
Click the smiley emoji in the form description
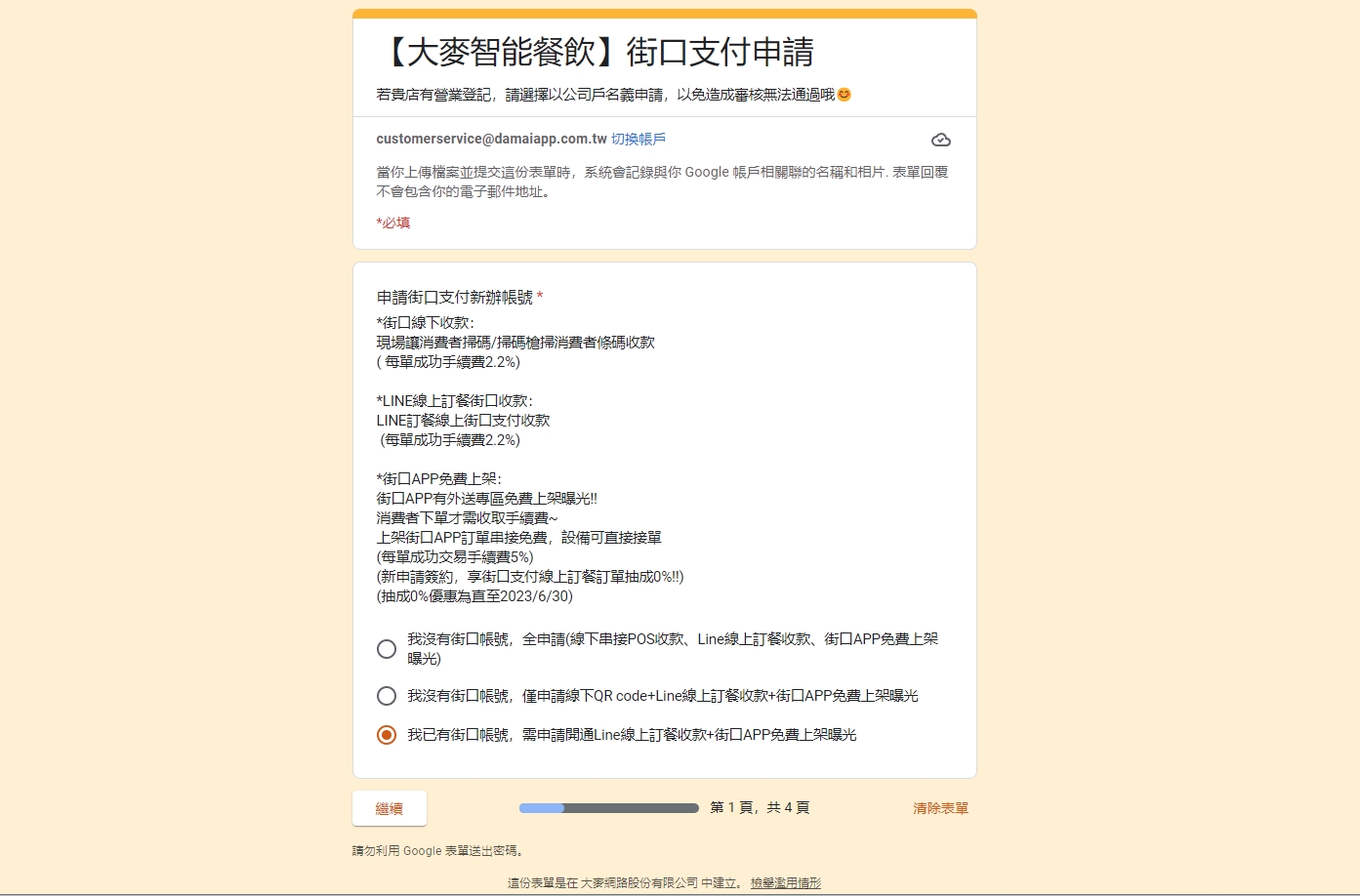pyautogui.click(x=845, y=95)
